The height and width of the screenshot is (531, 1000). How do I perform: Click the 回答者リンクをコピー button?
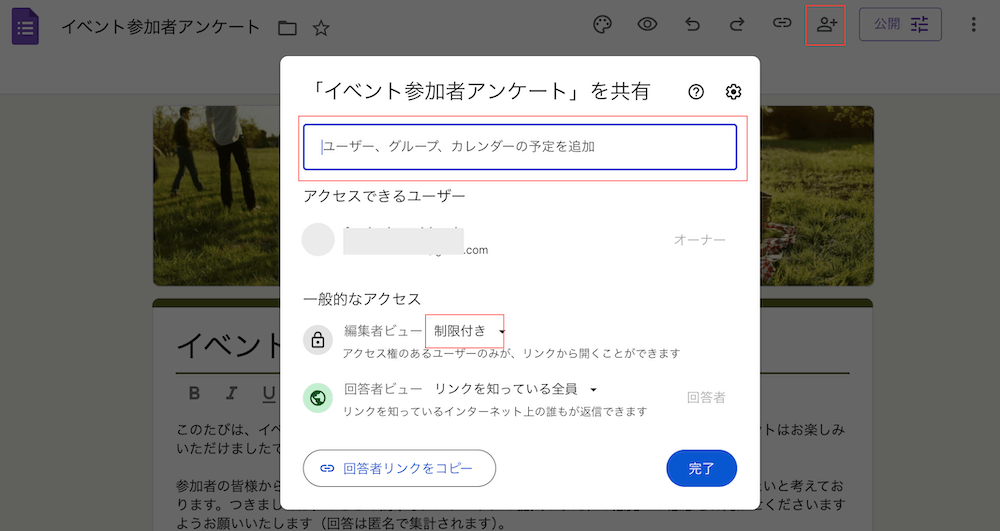(x=399, y=469)
